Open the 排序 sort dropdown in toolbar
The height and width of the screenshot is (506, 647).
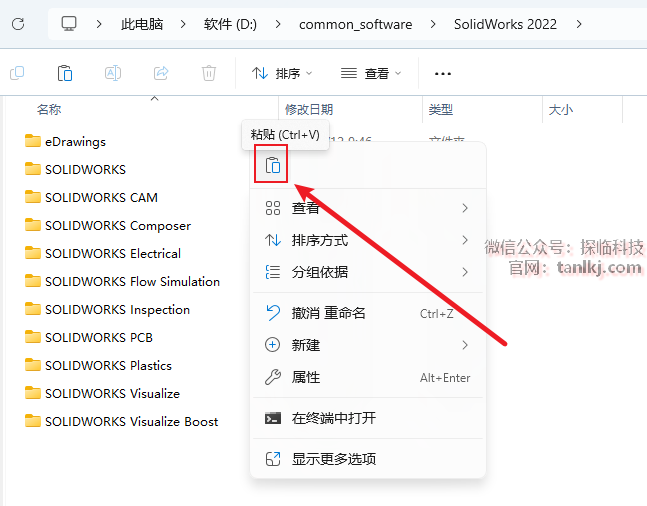(282, 73)
